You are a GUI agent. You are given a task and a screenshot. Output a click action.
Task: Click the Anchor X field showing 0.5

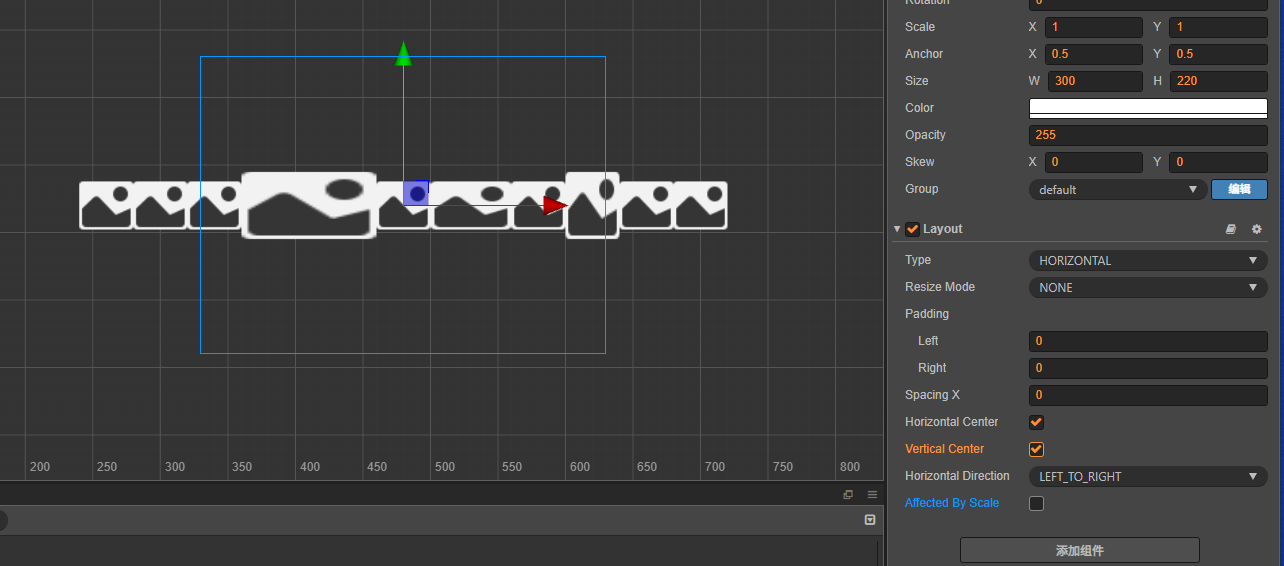point(1094,54)
